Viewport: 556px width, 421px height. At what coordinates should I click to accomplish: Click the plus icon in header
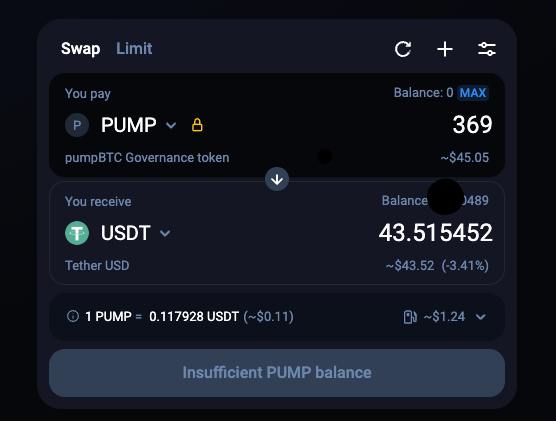coord(445,49)
